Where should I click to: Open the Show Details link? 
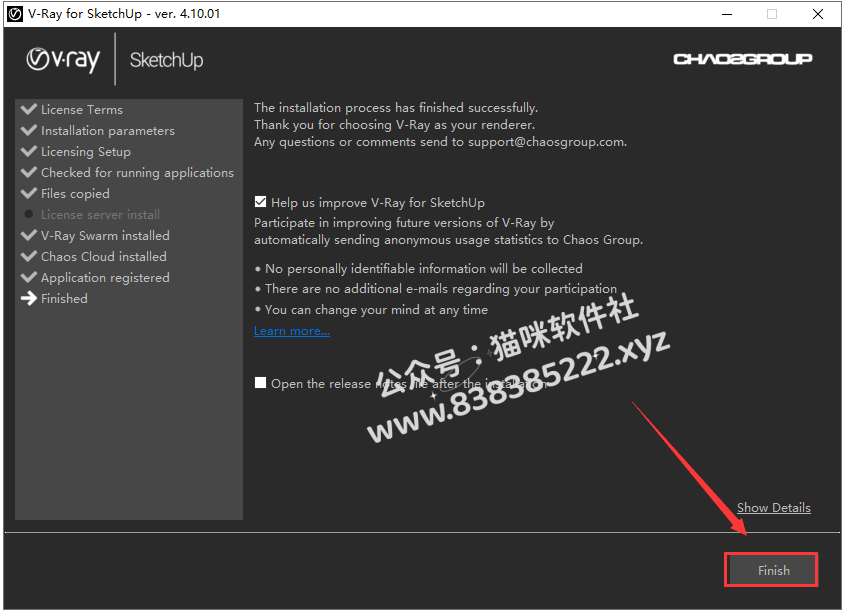[x=773, y=508]
